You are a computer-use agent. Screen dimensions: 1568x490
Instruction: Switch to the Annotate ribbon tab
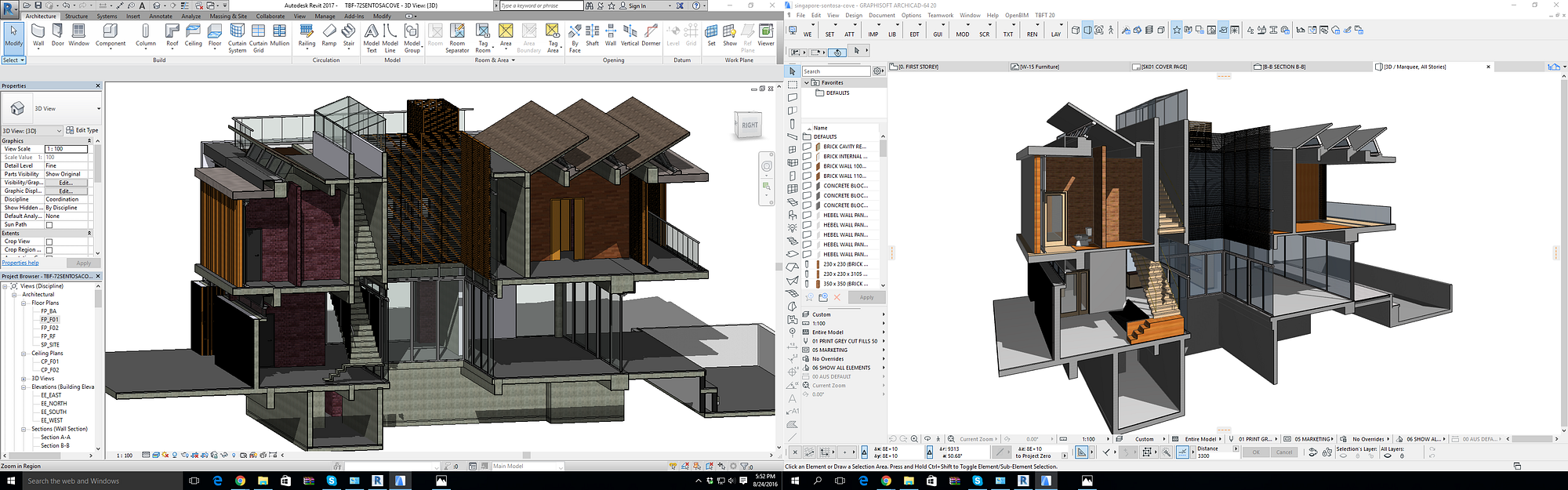click(x=161, y=16)
